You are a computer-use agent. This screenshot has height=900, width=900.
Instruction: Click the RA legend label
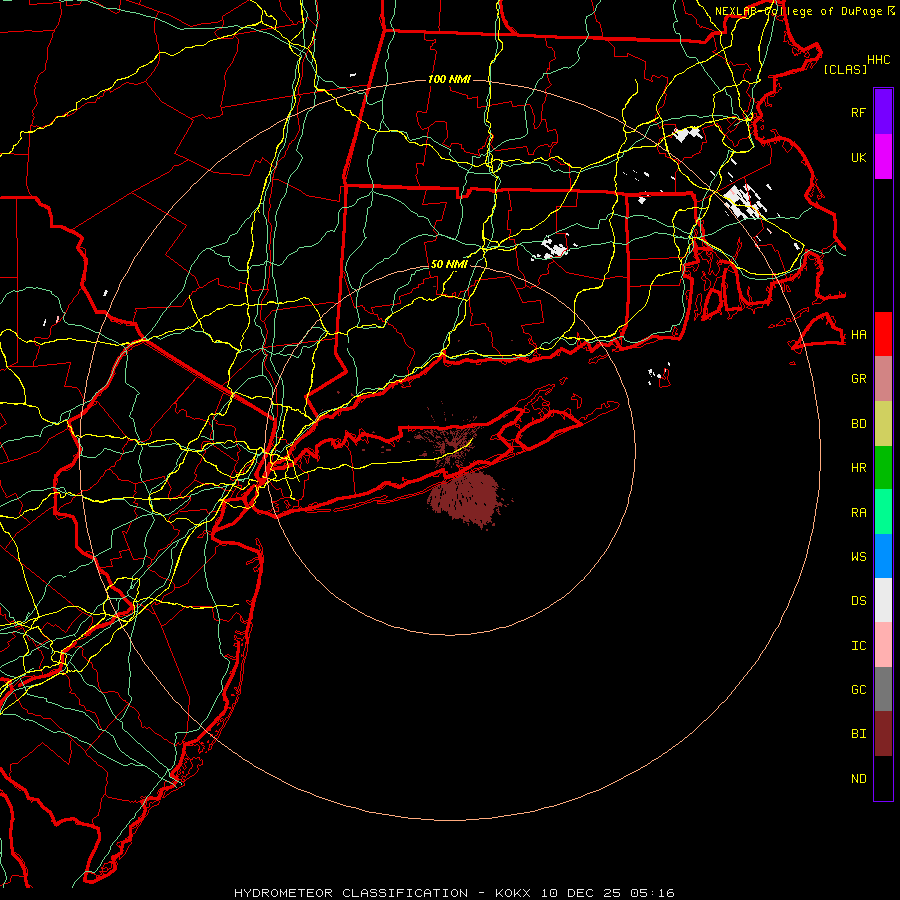[x=858, y=513]
